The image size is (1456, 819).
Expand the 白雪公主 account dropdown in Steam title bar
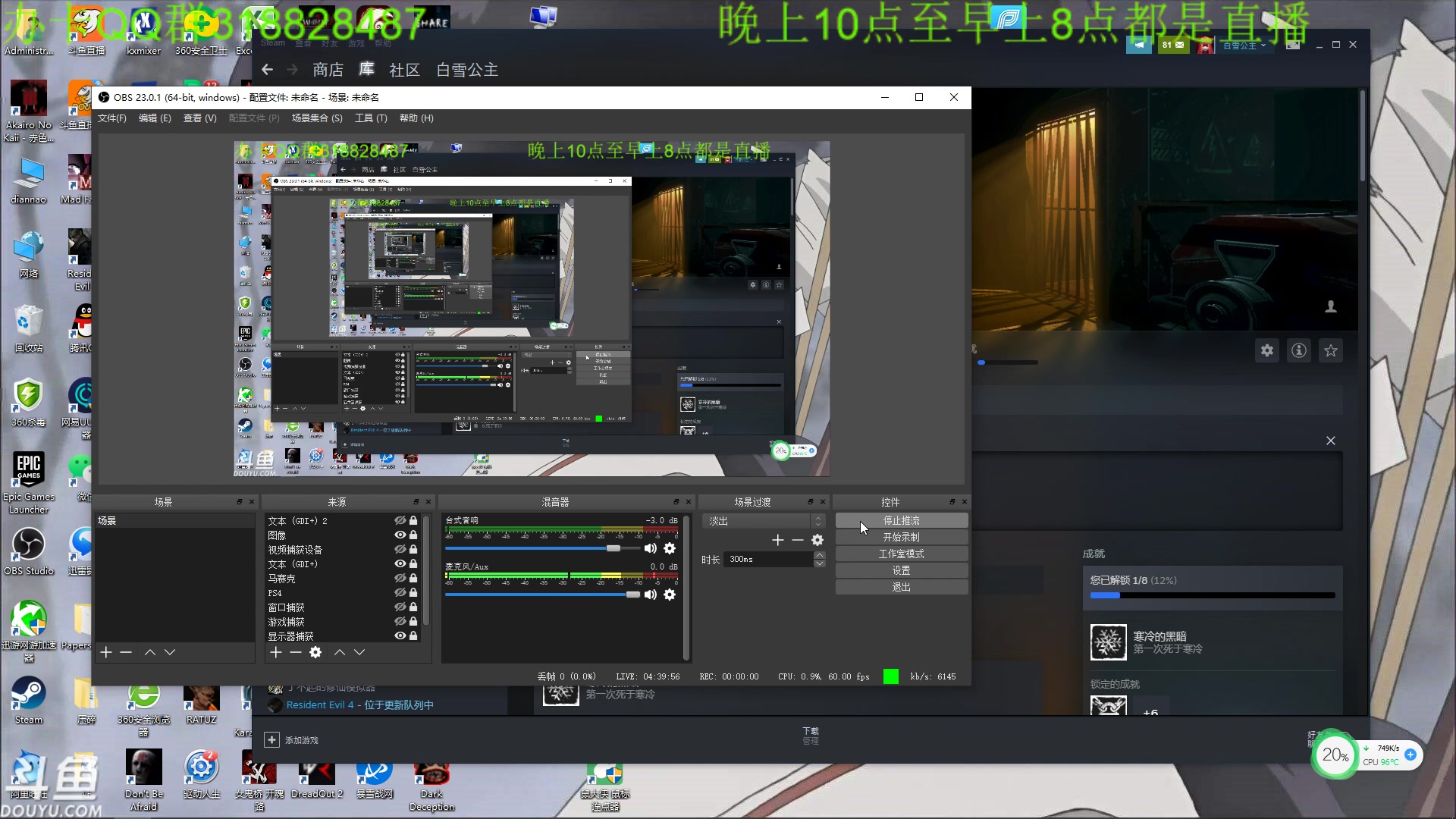(x=1244, y=45)
